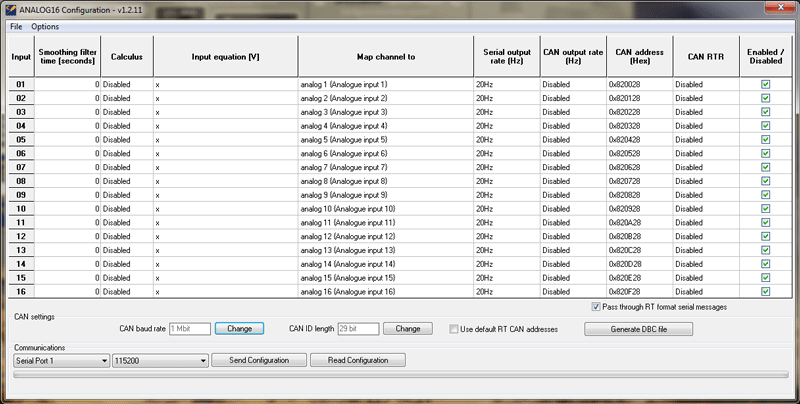Select the CAN ID length field
This screenshot has width=800, height=404.
click(358, 328)
